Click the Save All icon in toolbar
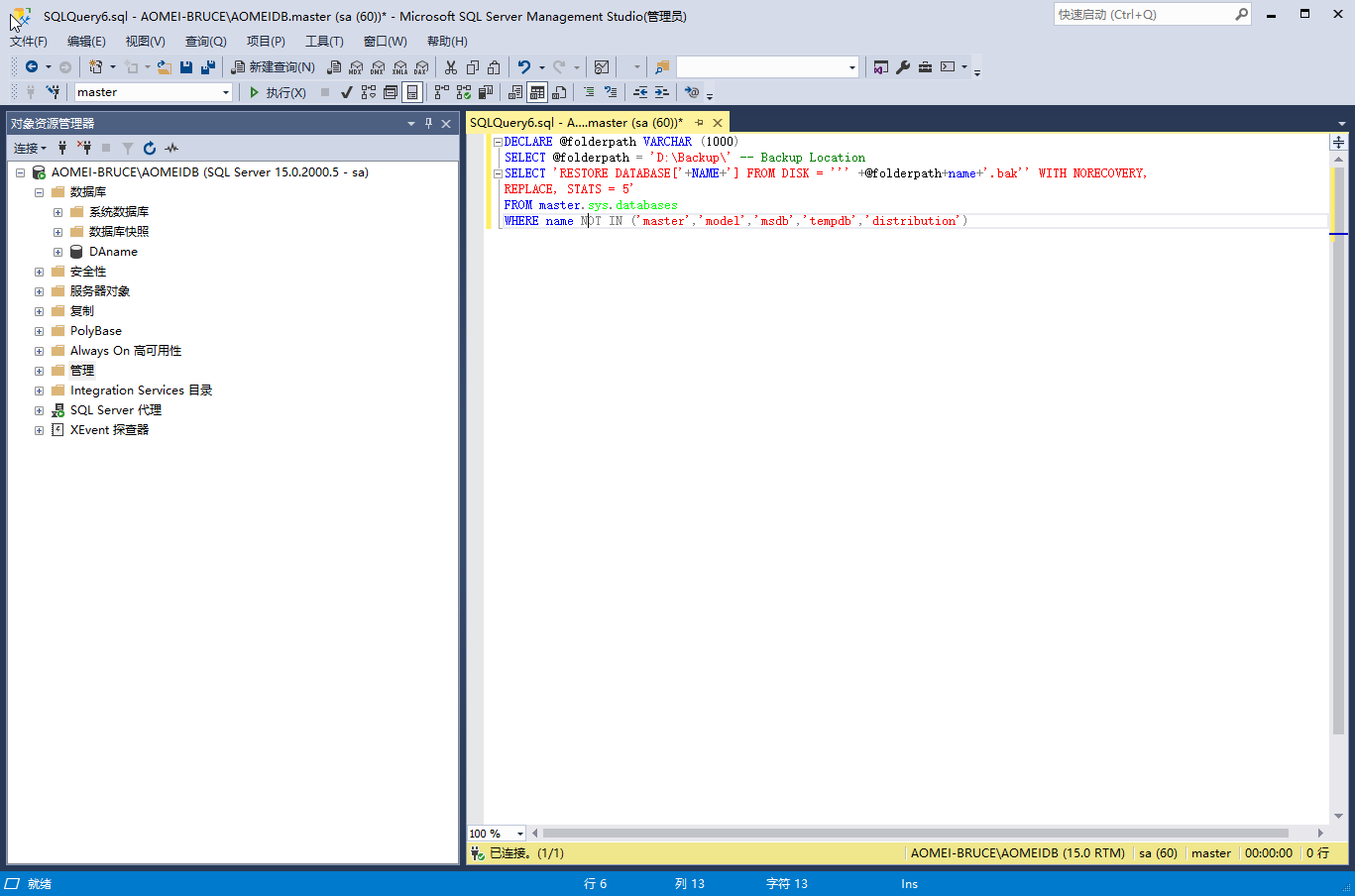Viewport: 1355px width, 896px height. [x=208, y=67]
